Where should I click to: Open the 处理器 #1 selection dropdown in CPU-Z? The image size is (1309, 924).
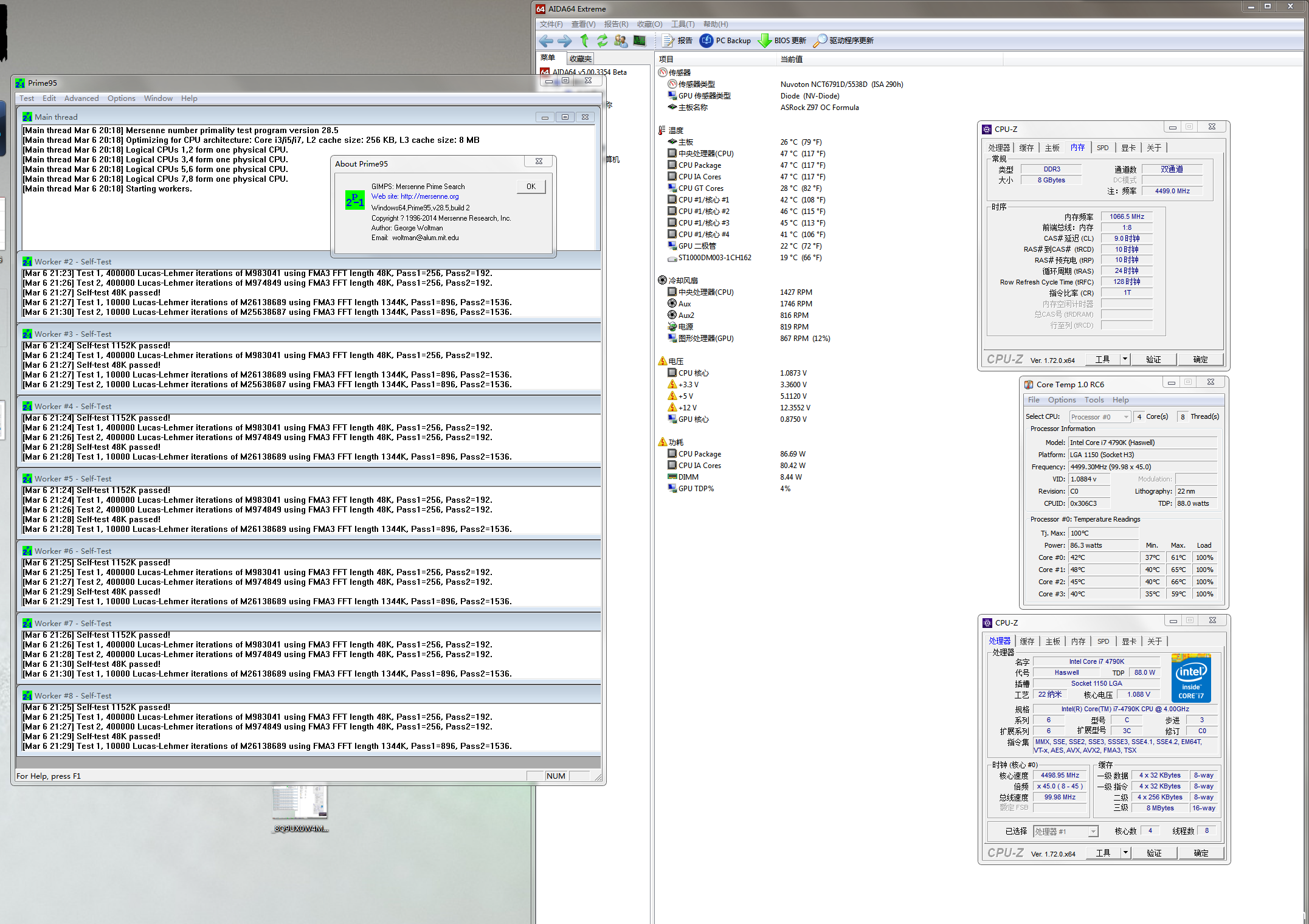(x=1065, y=832)
